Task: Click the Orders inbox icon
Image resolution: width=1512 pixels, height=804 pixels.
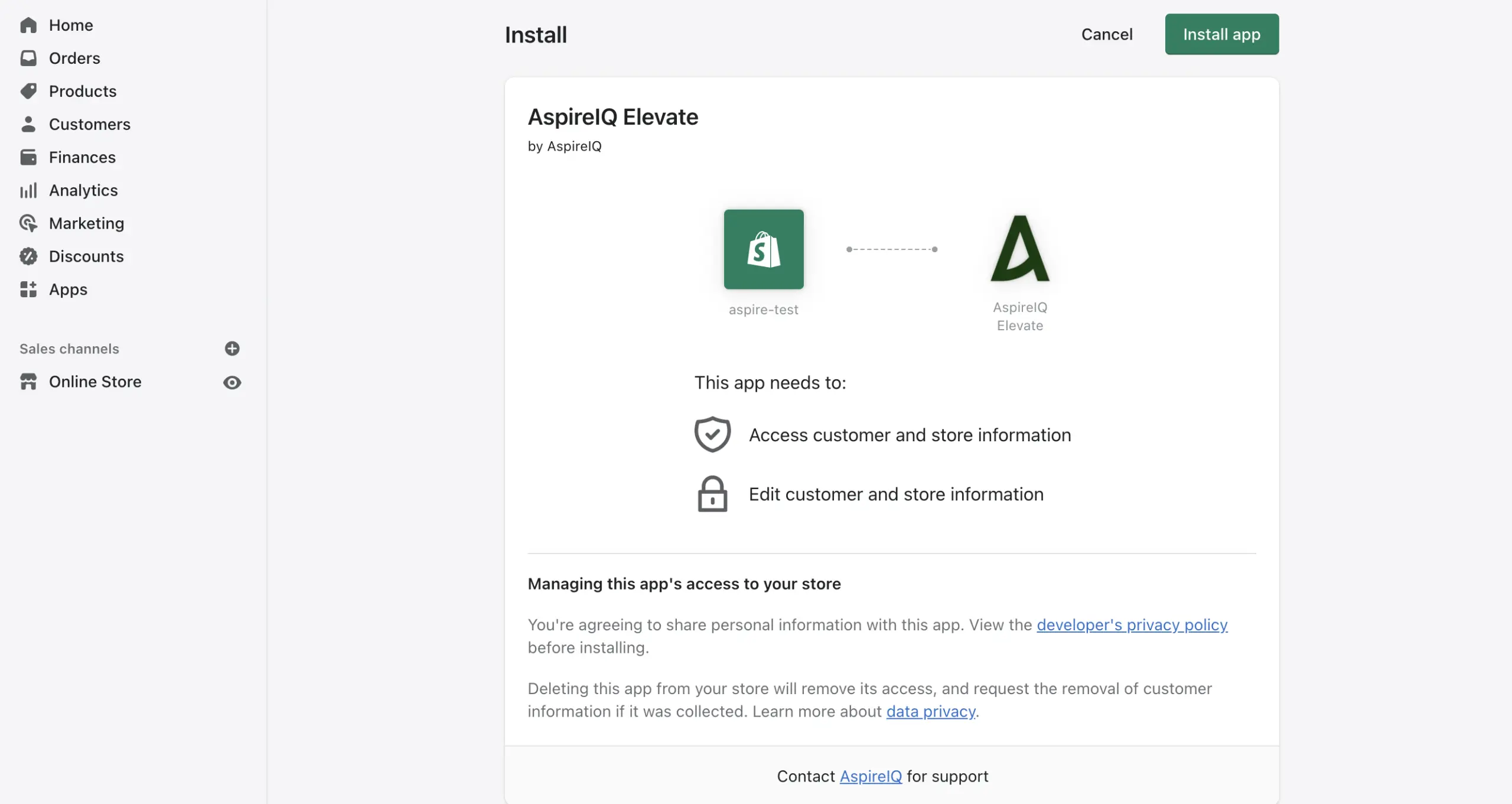Action: click(x=28, y=58)
